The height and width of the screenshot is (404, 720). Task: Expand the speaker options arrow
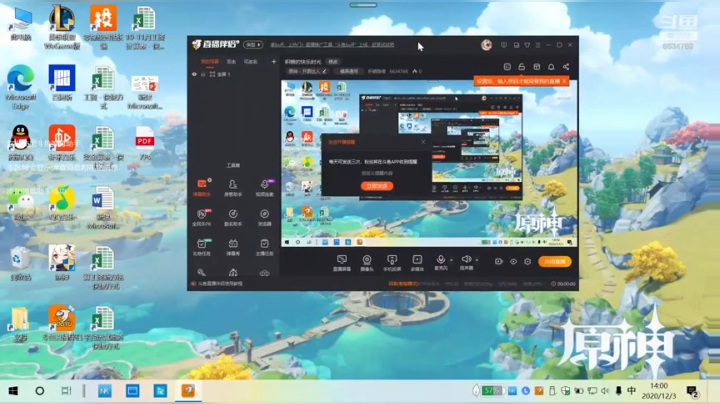click(x=477, y=260)
